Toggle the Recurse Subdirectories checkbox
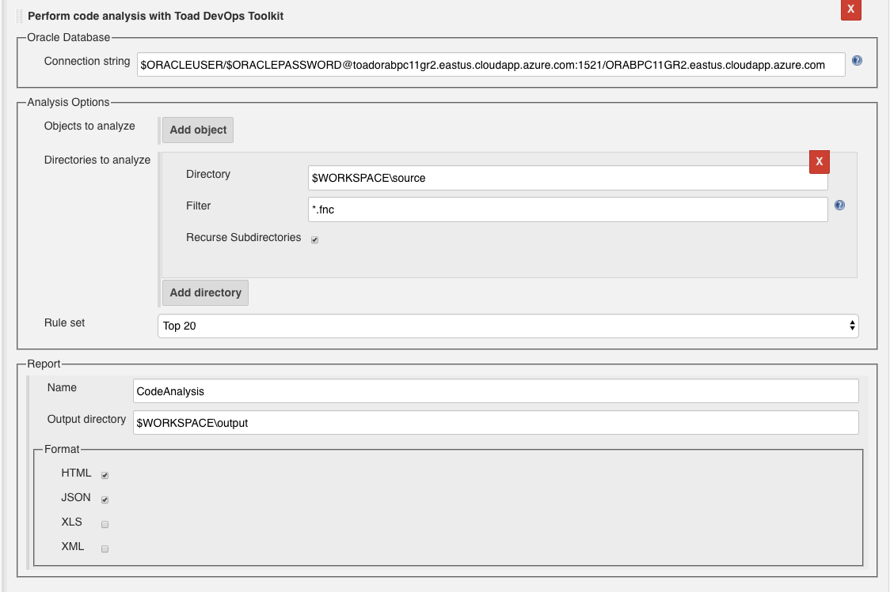This screenshot has width=890, height=592. [314, 240]
